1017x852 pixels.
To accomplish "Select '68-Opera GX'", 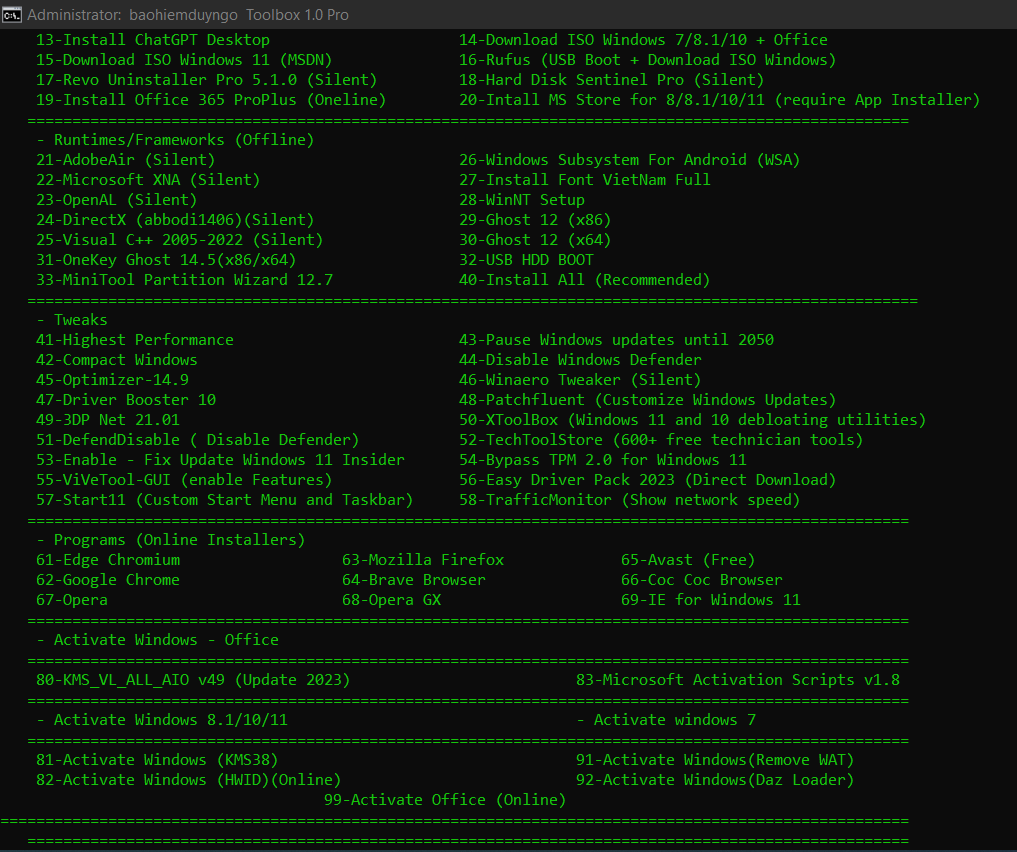I will click(x=391, y=600).
